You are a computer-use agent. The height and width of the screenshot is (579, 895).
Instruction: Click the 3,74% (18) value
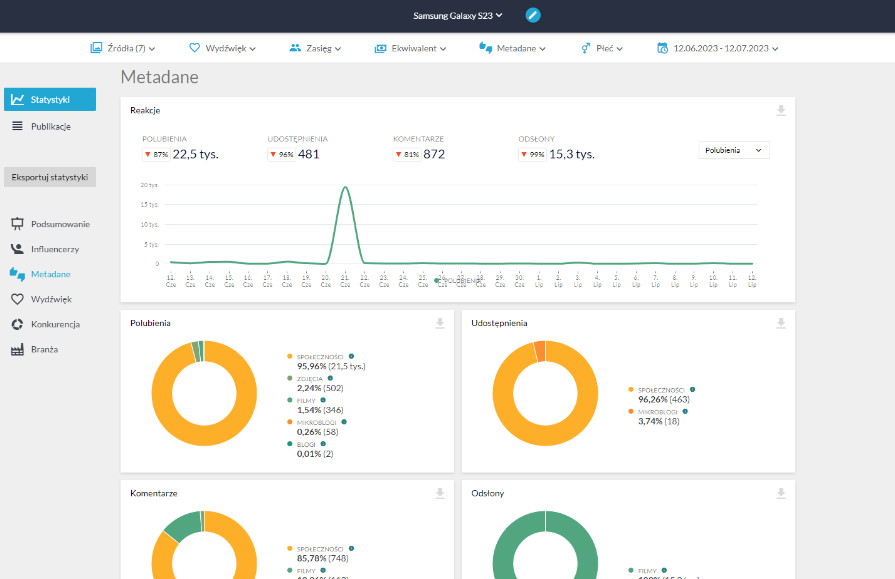click(x=659, y=421)
